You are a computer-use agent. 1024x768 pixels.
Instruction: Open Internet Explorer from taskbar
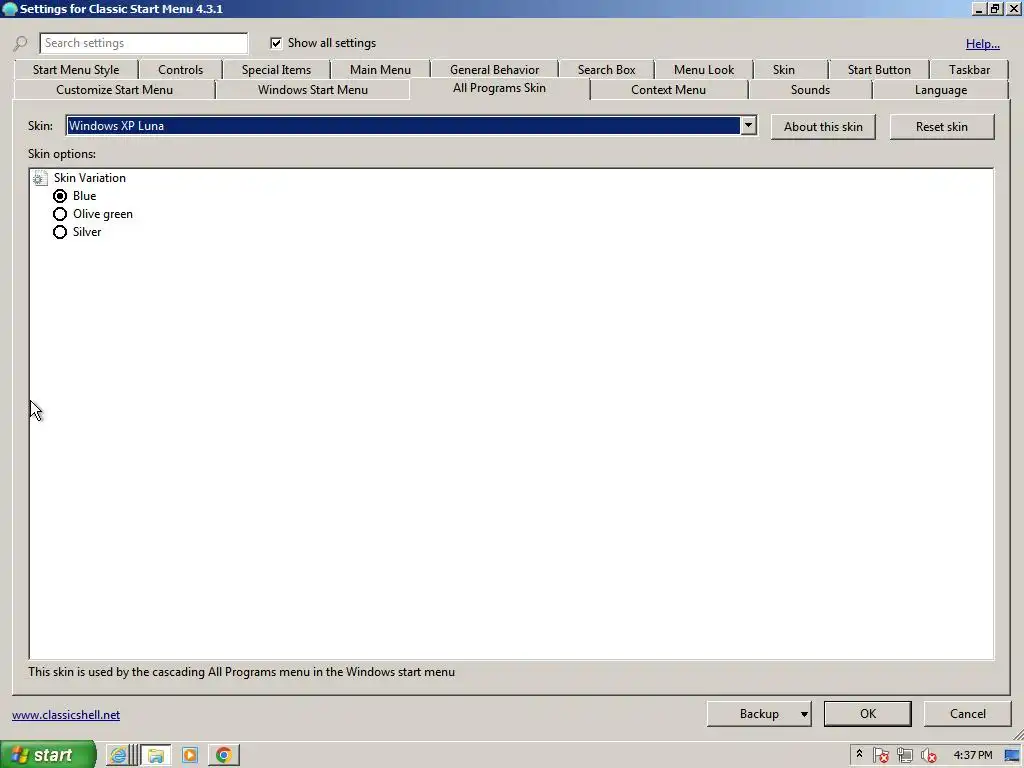tap(118, 755)
